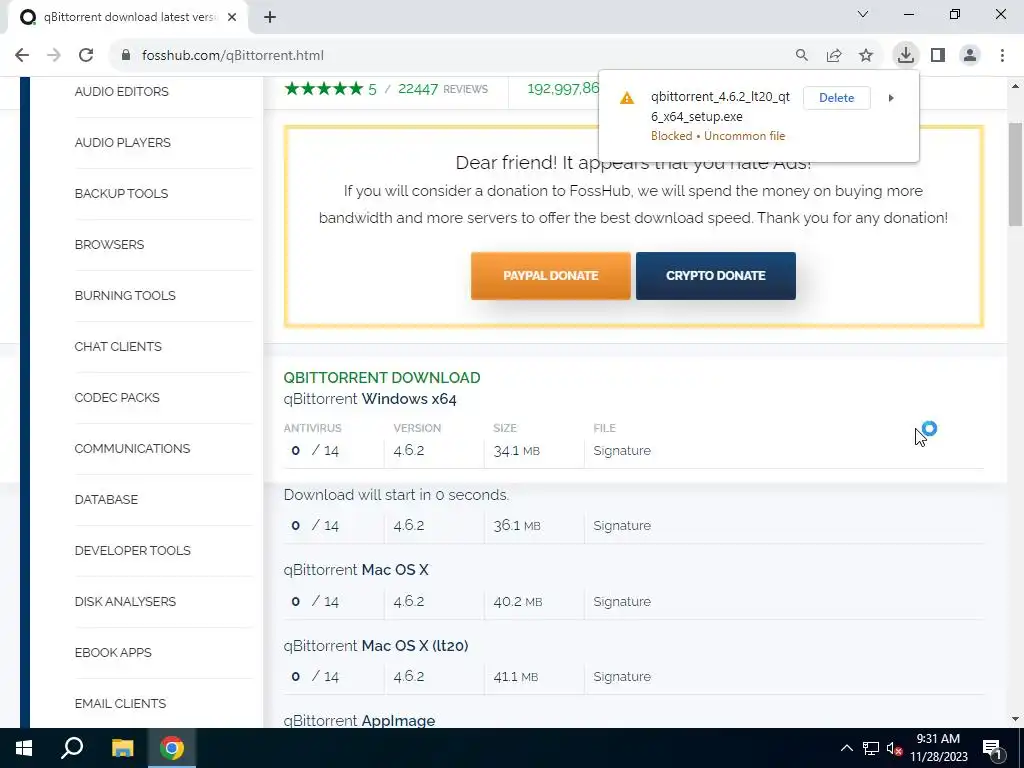Open the AUDIO EDITORS category
This screenshot has height=768, width=1024.
pyautogui.click(x=121, y=91)
